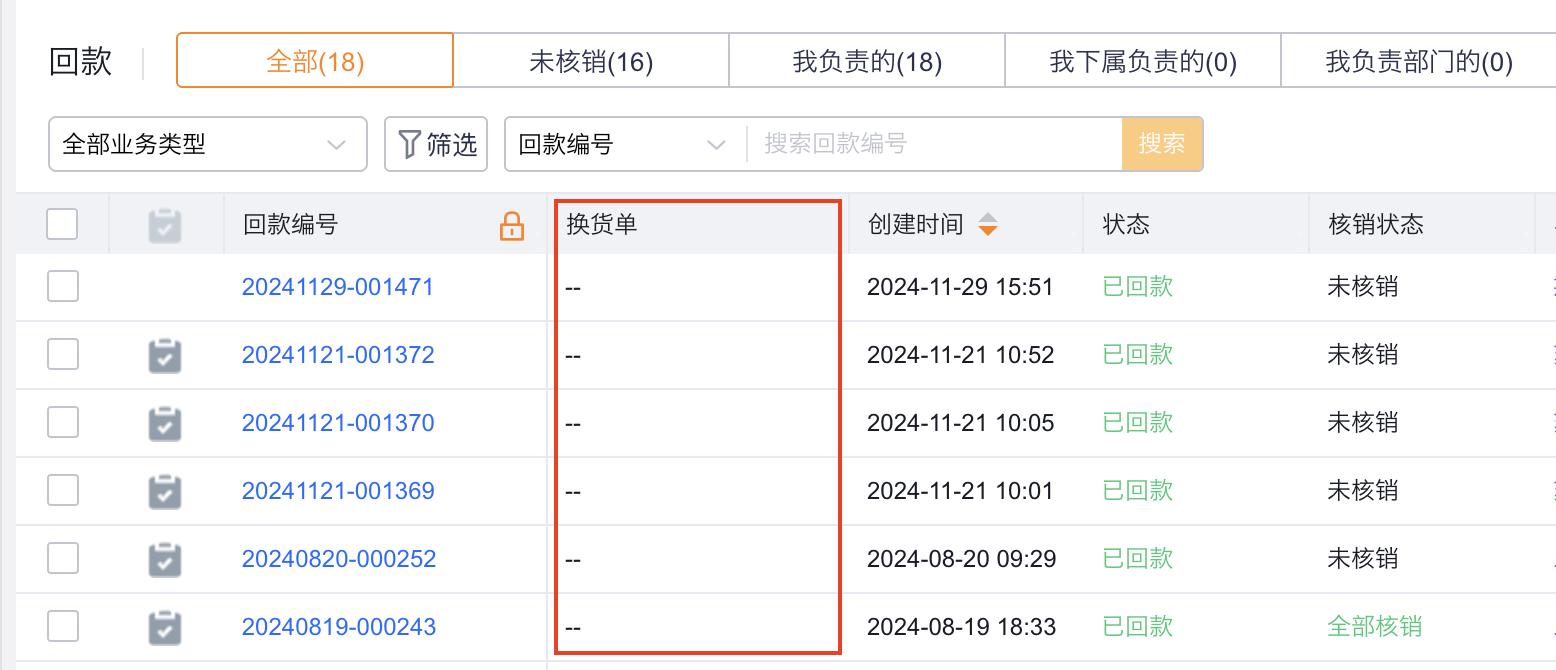Image resolution: width=1556 pixels, height=670 pixels.
Task: Switch to the 我负责部门的(0) tab
Action: point(1418,61)
